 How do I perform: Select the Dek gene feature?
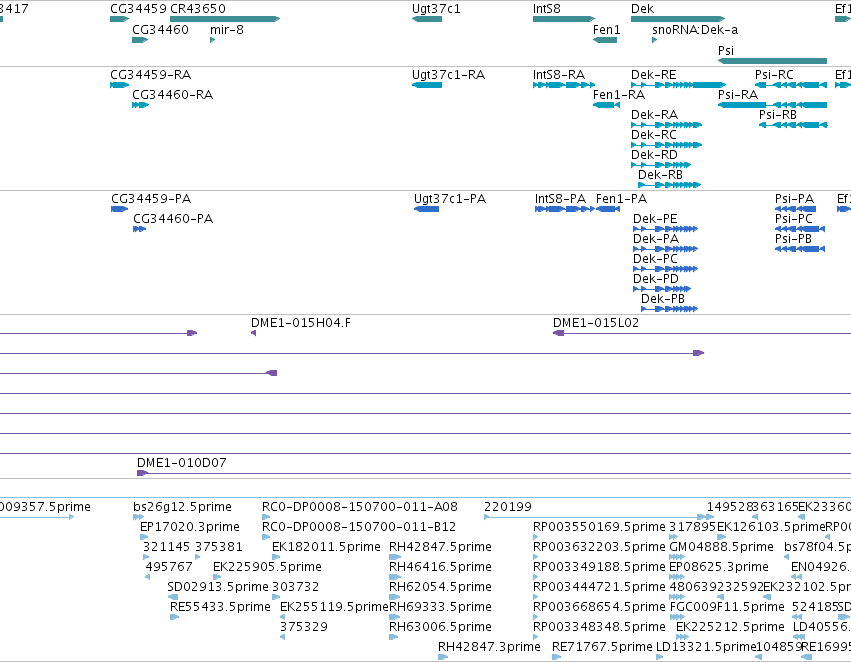coord(678,19)
